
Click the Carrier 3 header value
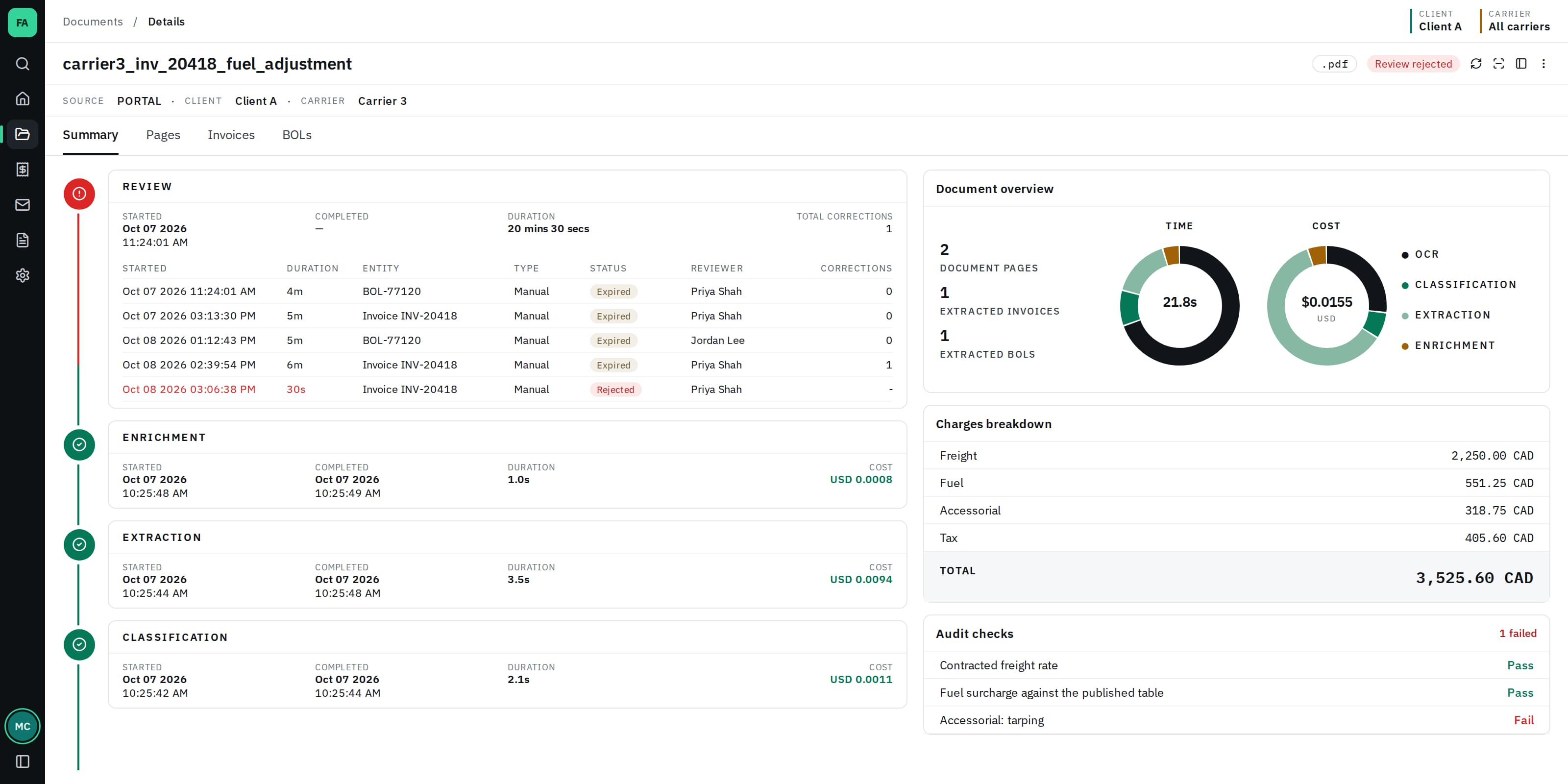382,100
